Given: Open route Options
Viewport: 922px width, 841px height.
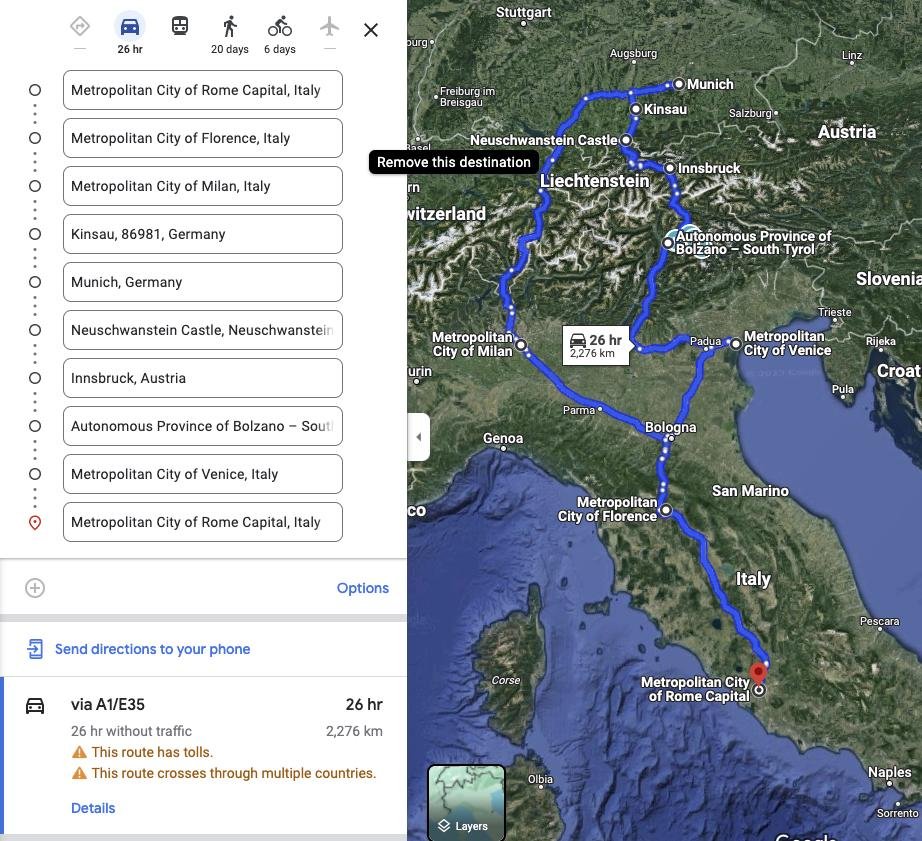Looking at the screenshot, I should [x=362, y=588].
